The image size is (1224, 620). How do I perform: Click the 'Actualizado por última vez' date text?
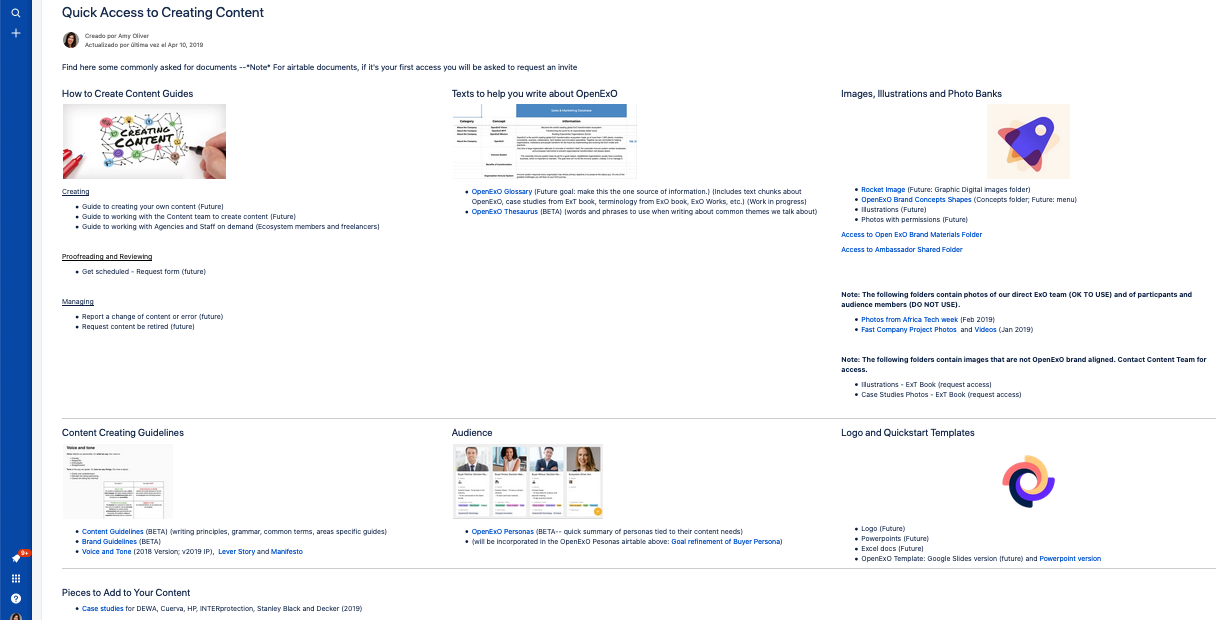click(144, 45)
